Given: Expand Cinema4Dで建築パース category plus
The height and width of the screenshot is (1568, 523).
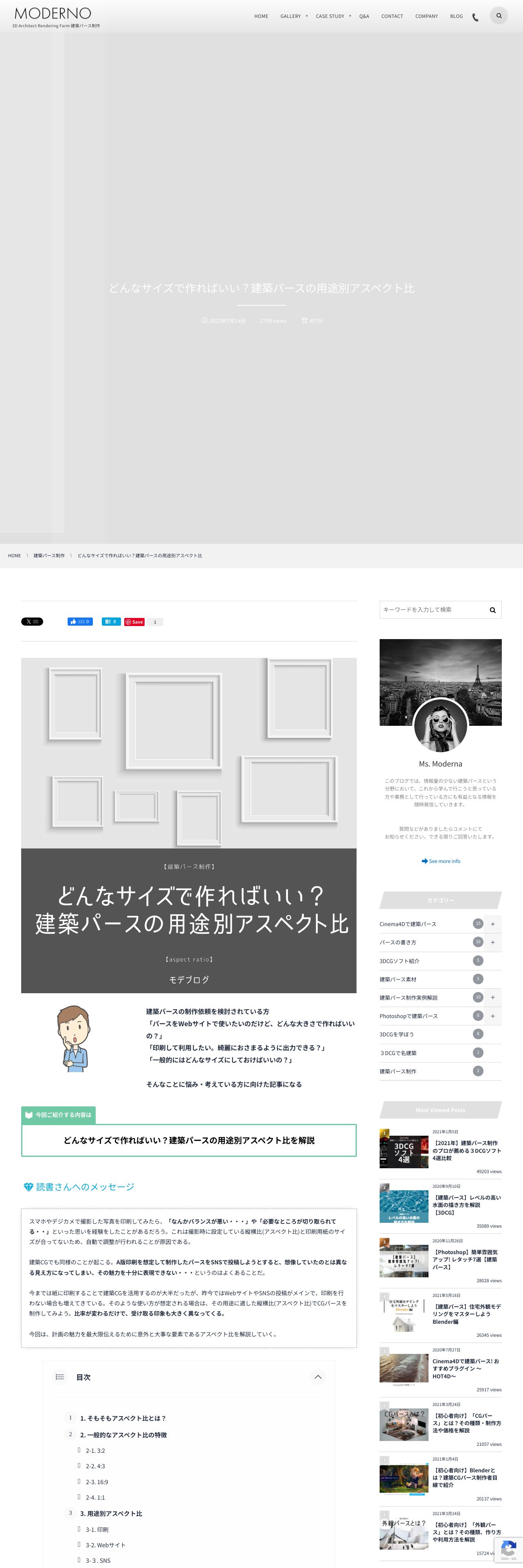Looking at the screenshot, I should tap(492, 924).
